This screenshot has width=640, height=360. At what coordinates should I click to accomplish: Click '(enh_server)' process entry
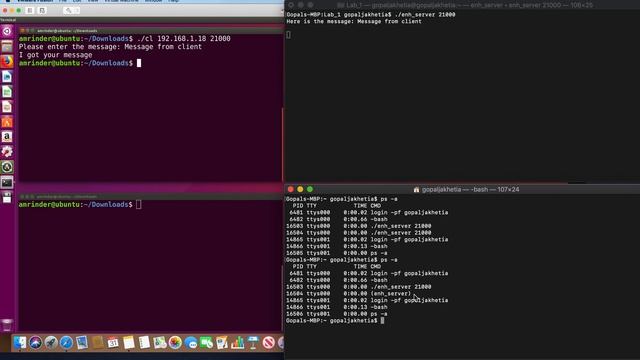click(391, 293)
